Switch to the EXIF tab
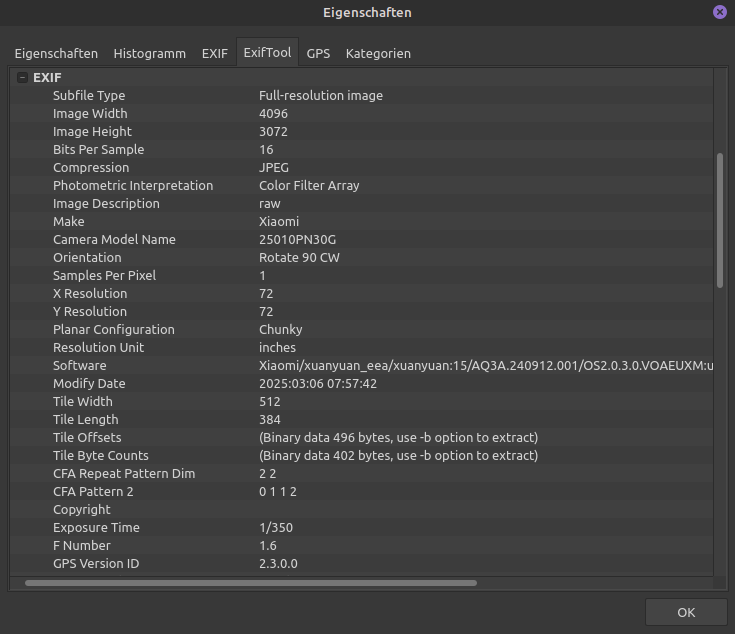Viewport: 735px width, 634px height. click(x=215, y=54)
